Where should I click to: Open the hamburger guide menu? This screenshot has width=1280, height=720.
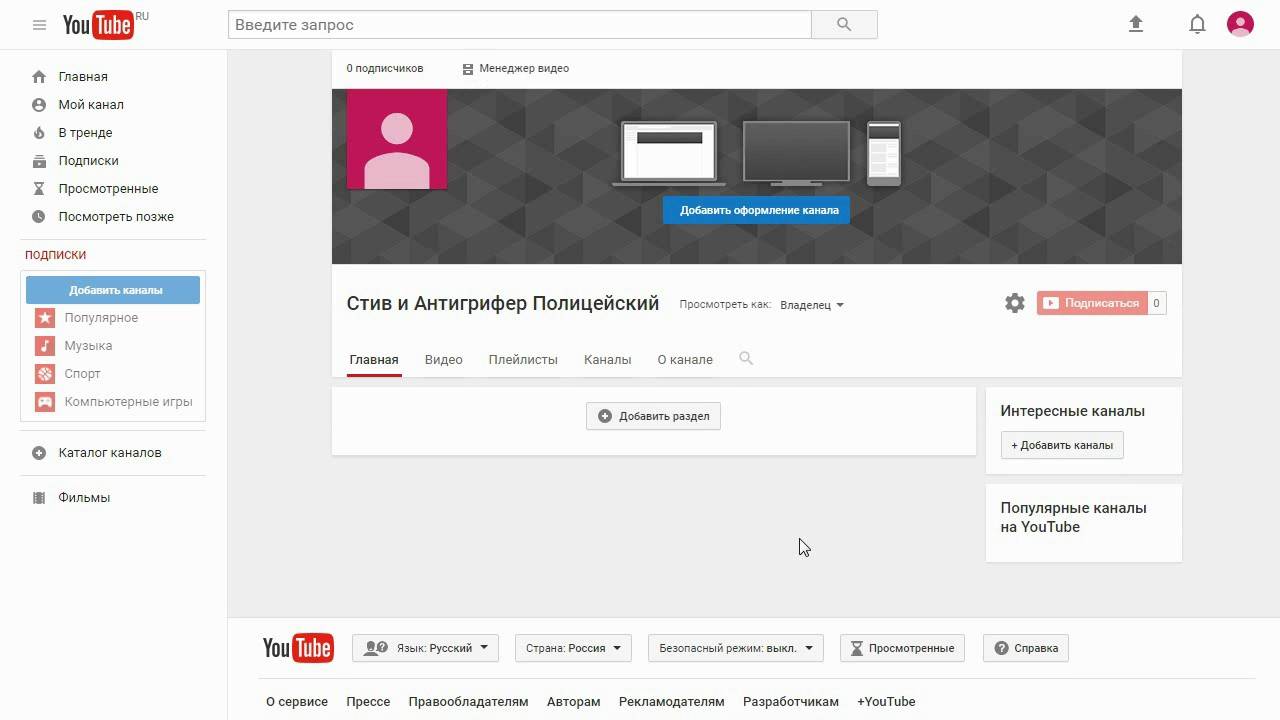click(x=39, y=25)
